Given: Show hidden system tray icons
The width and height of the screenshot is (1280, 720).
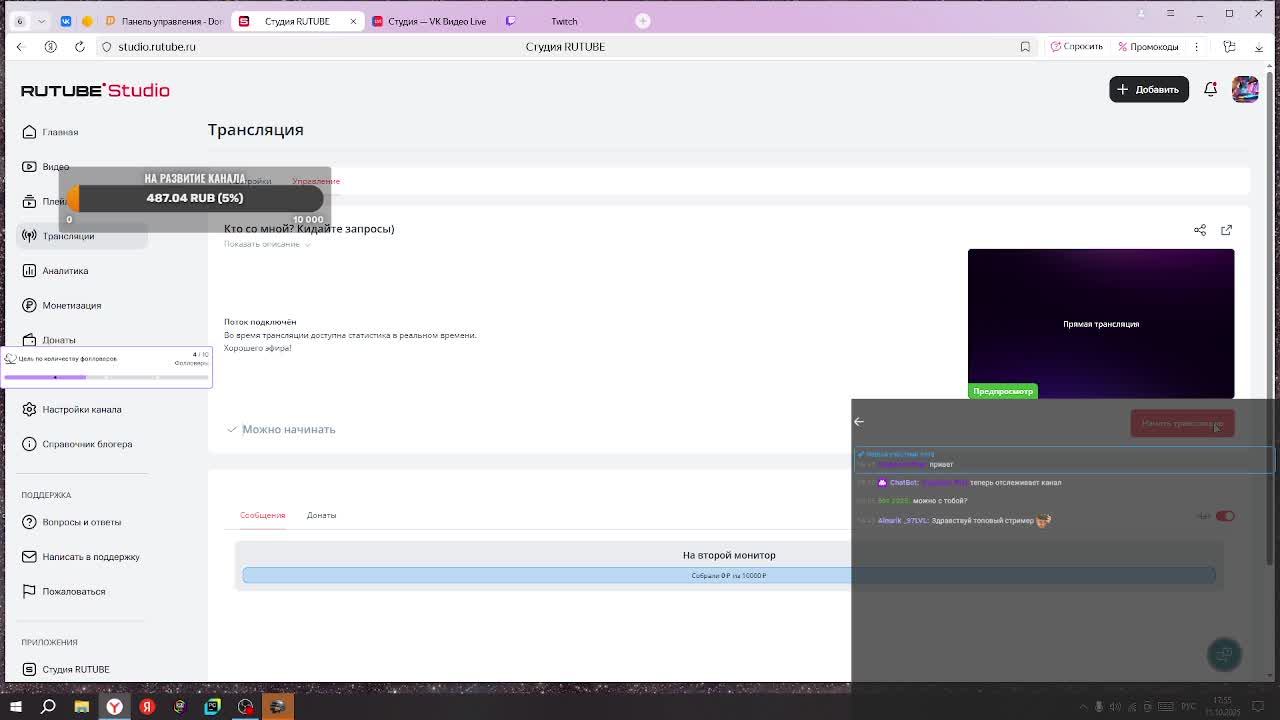Looking at the screenshot, I should [1083, 707].
